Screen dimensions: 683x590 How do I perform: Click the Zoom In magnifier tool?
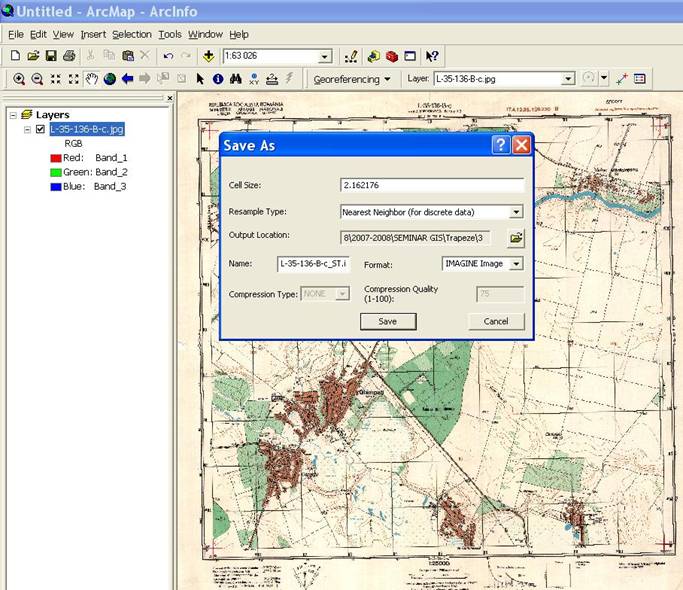[x=19, y=79]
